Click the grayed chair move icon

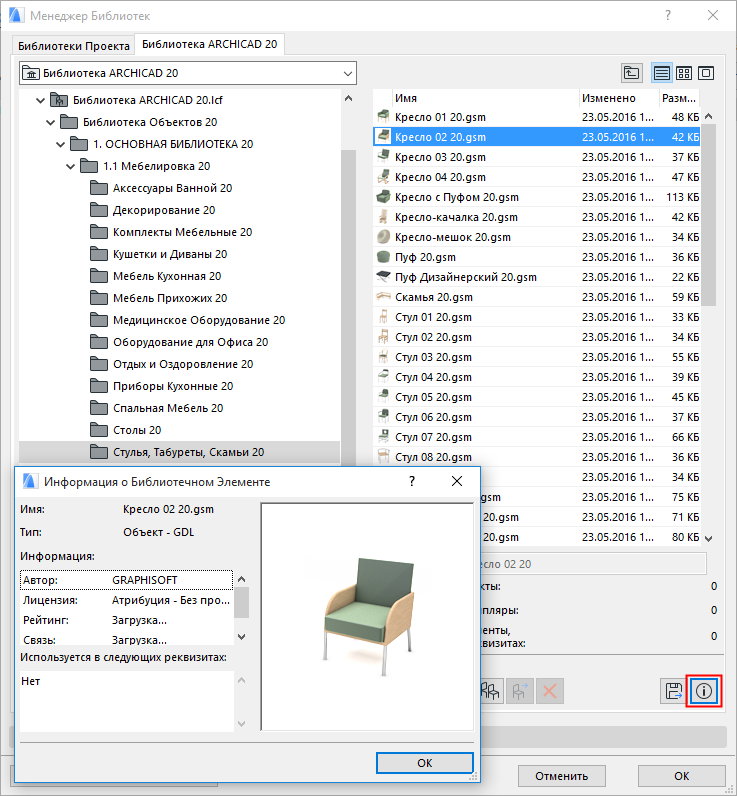[x=520, y=691]
